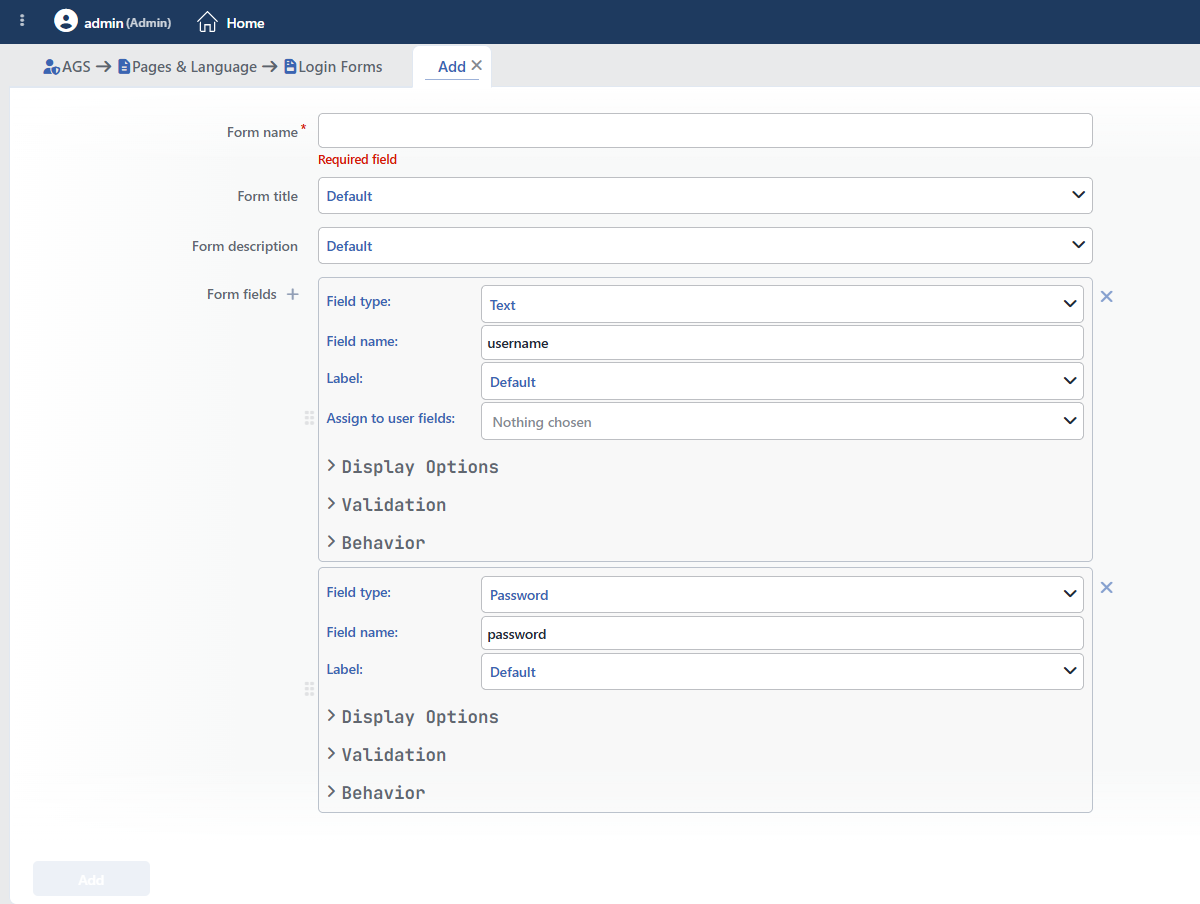Click the Login Forms document icon
The image size is (1200, 904).
pyautogui.click(x=290, y=67)
